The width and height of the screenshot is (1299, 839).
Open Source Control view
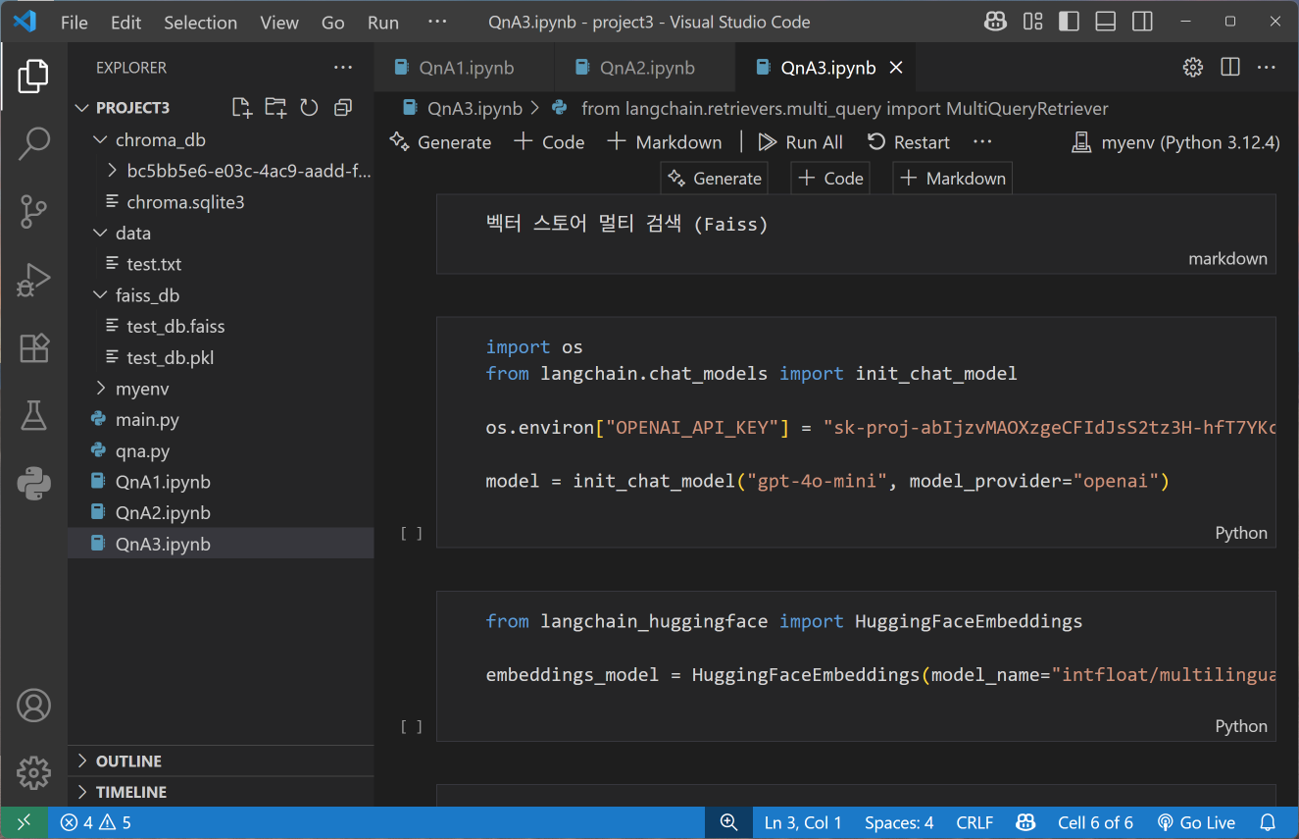(x=33, y=212)
